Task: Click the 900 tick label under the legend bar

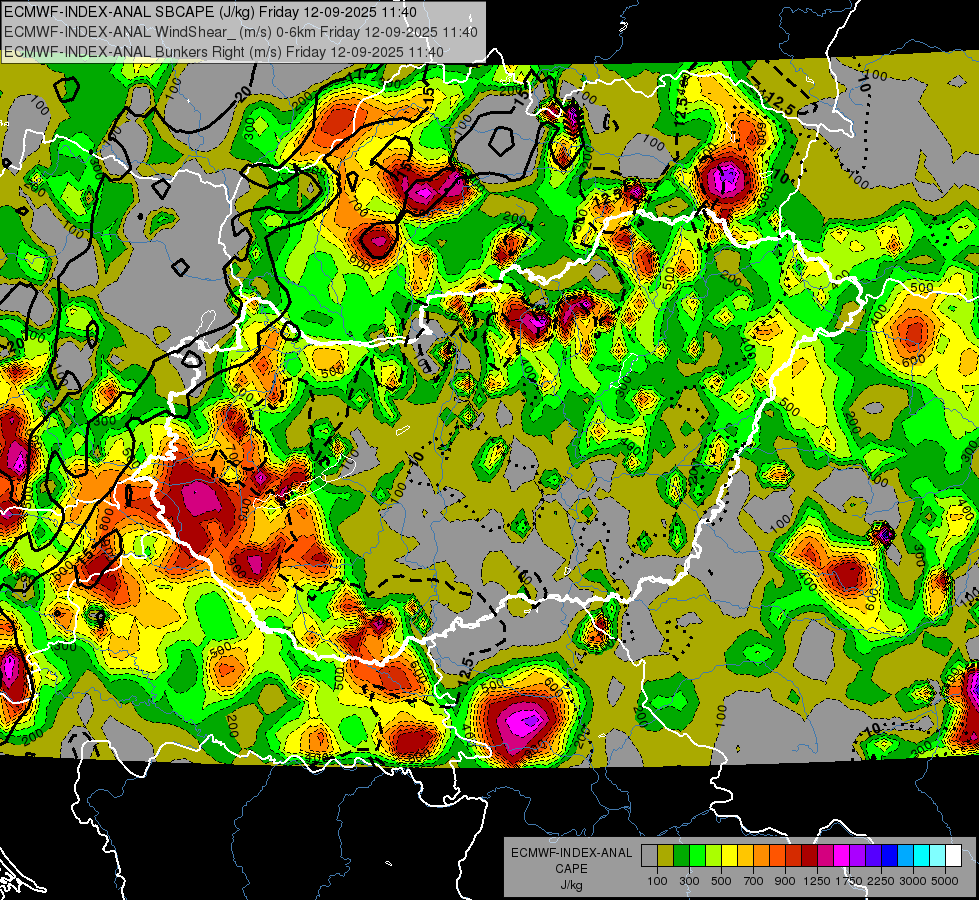Action: (785, 881)
